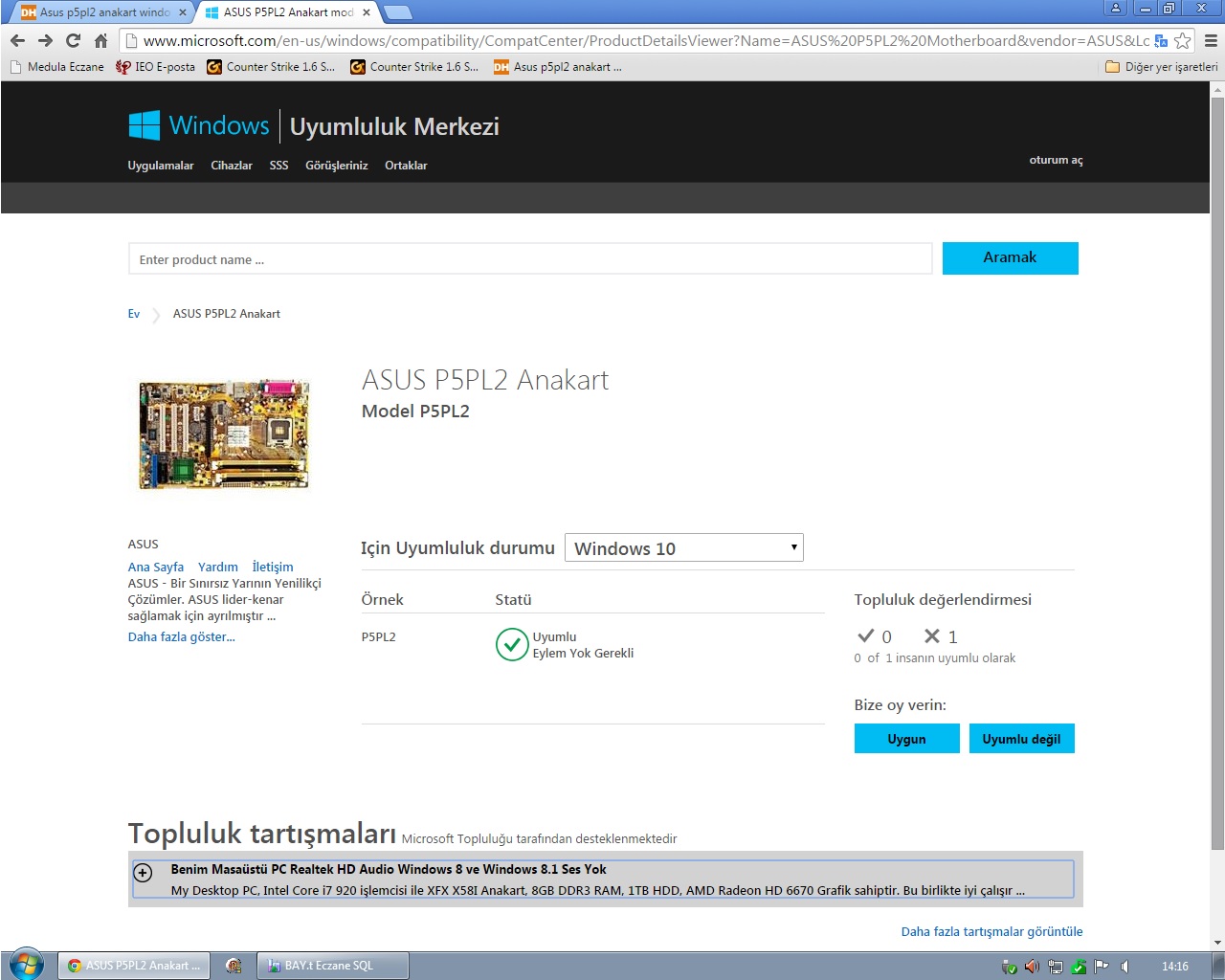
Task: Open Görüşleriniz navigation item
Action: pyautogui.click(x=337, y=166)
